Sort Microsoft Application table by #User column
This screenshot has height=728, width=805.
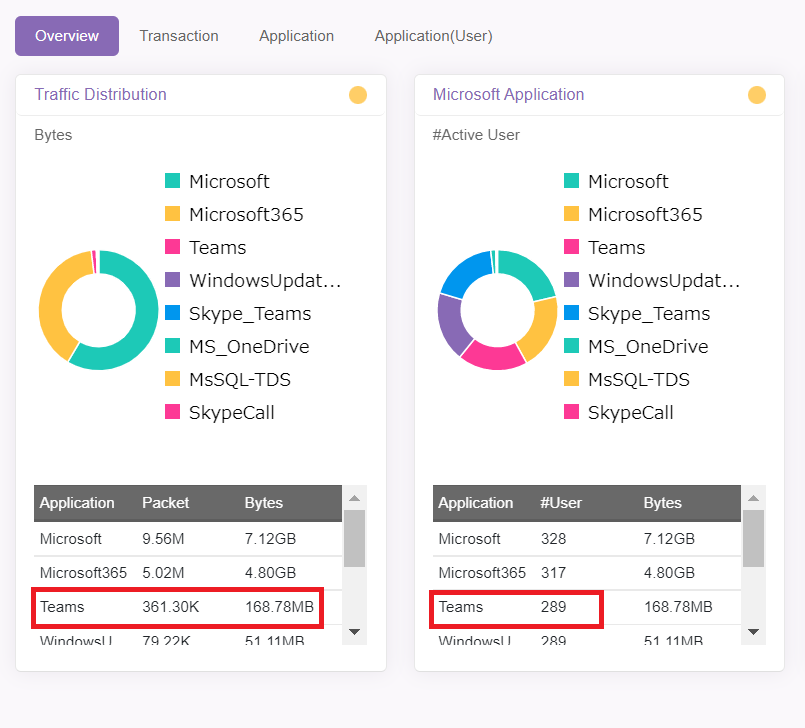561,503
